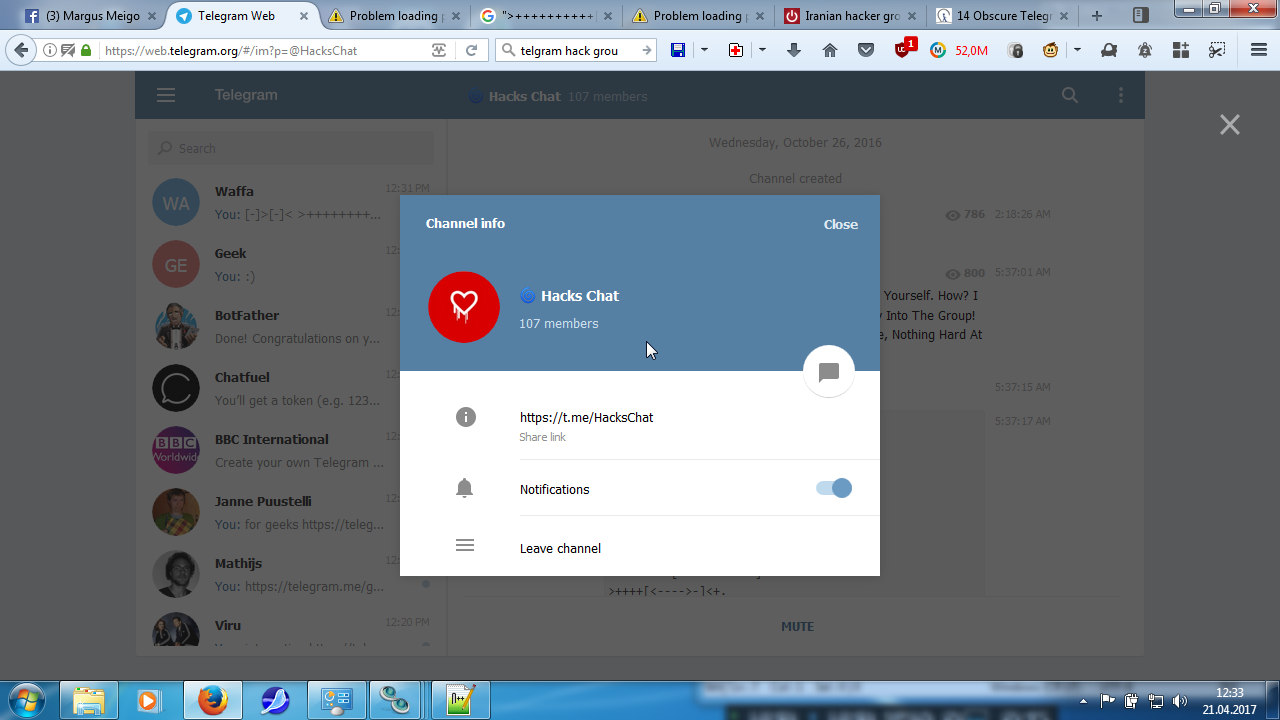Open the BotFather conversation
Screen dimensions: 1280x720
[x=291, y=327]
